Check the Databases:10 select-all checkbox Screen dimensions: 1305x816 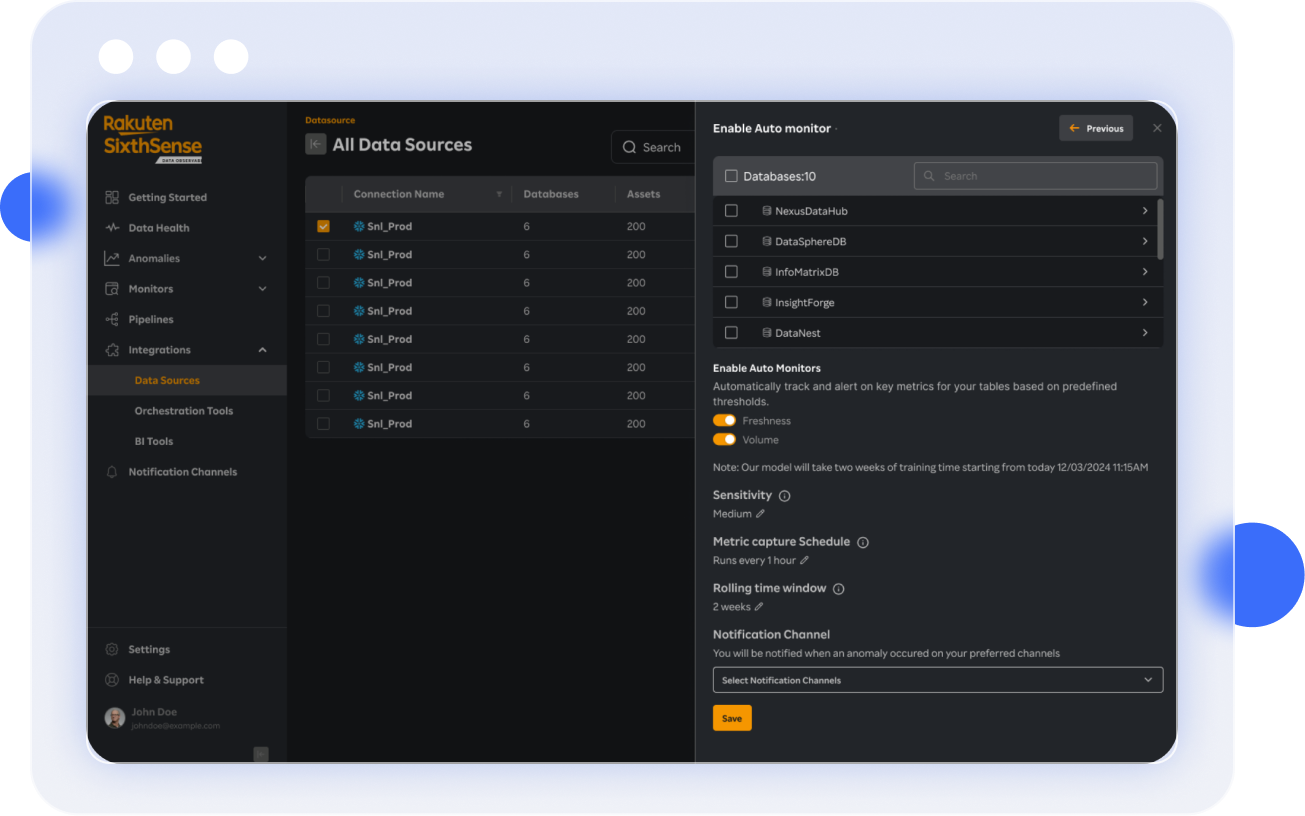[731, 176]
